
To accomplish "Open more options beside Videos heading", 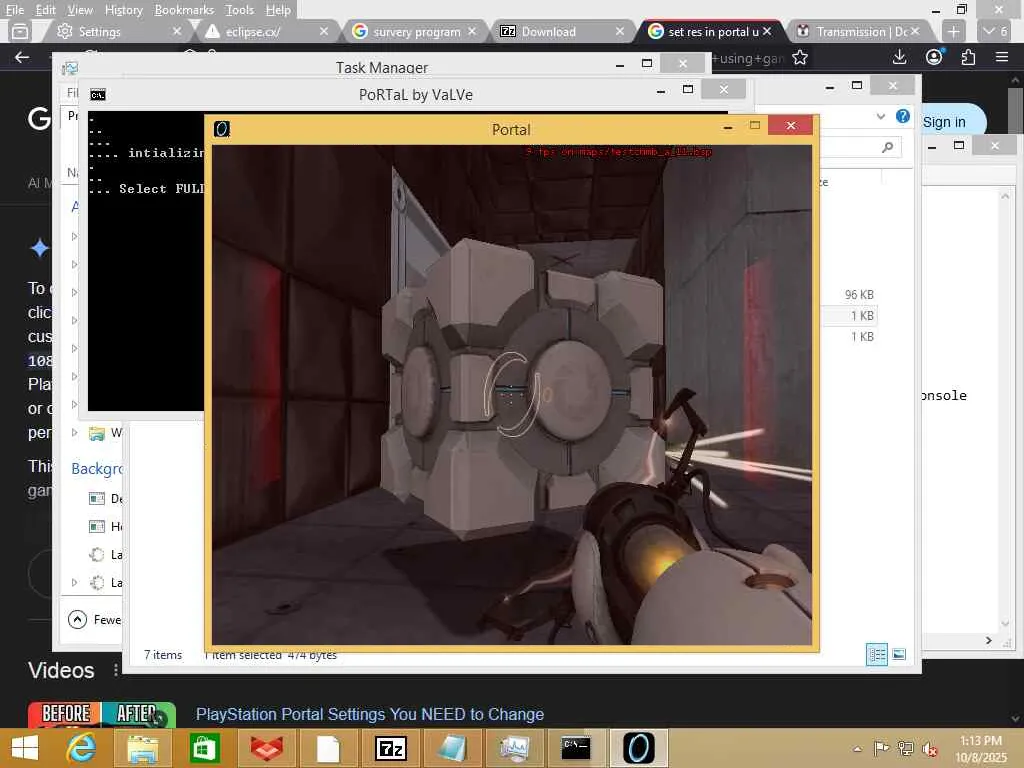I will point(116,670).
